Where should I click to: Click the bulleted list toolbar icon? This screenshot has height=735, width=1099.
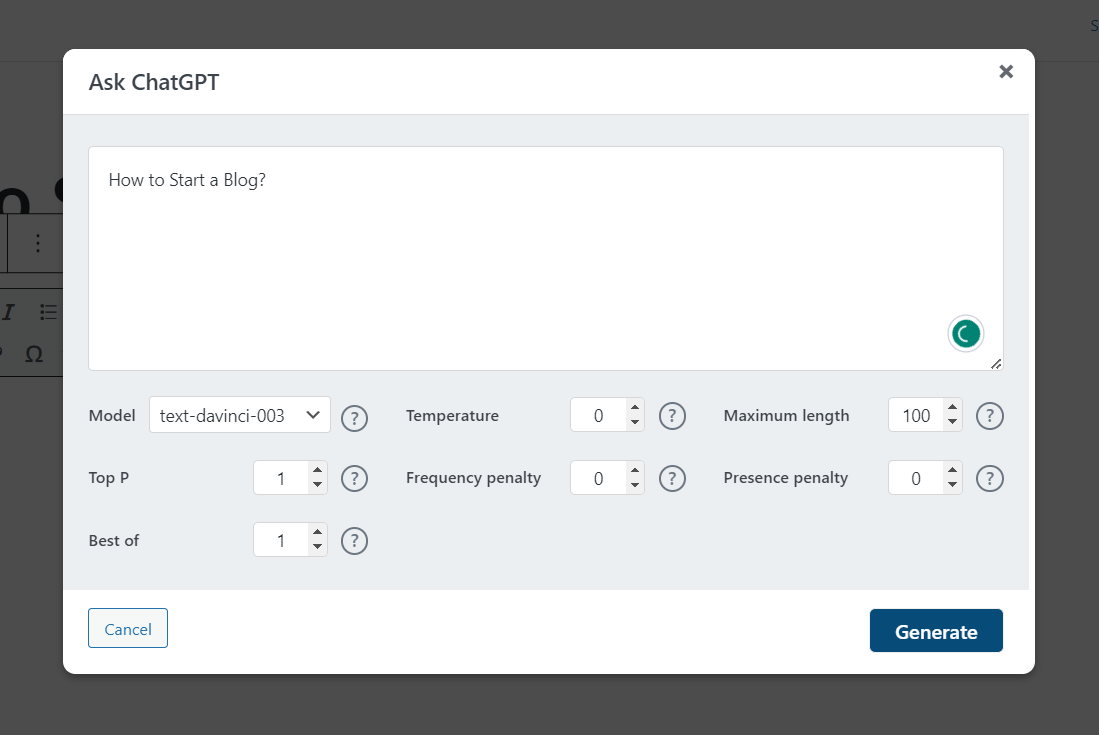(48, 312)
